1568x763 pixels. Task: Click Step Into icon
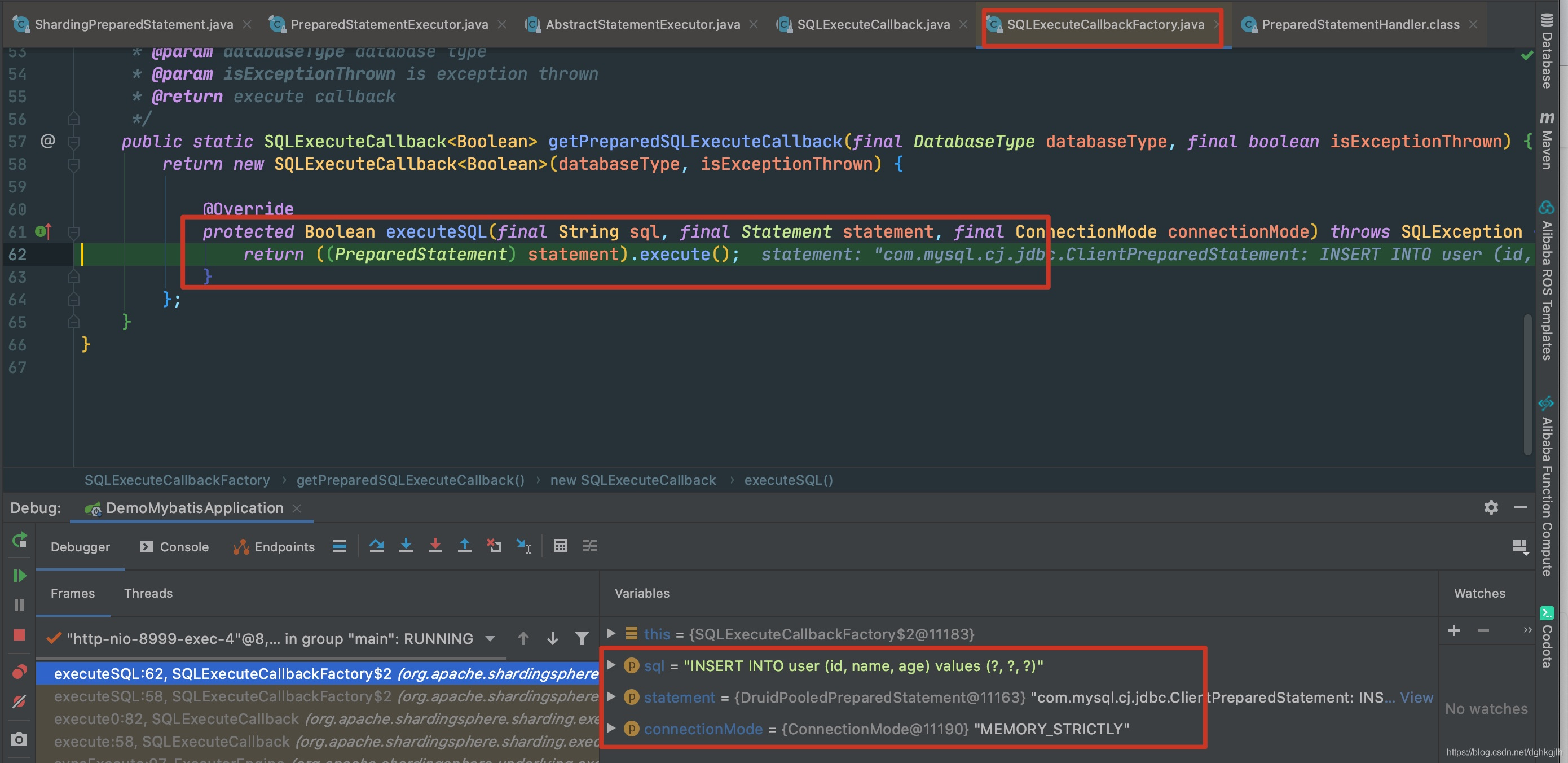[x=406, y=546]
